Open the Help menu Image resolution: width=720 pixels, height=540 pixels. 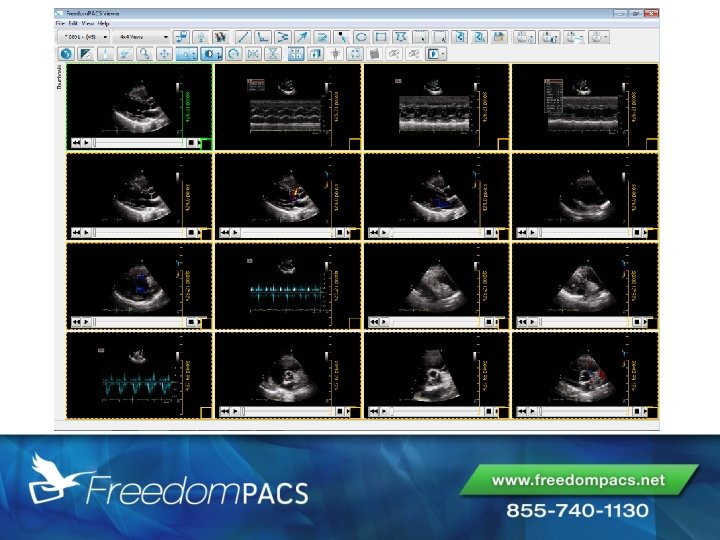tap(103, 23)
